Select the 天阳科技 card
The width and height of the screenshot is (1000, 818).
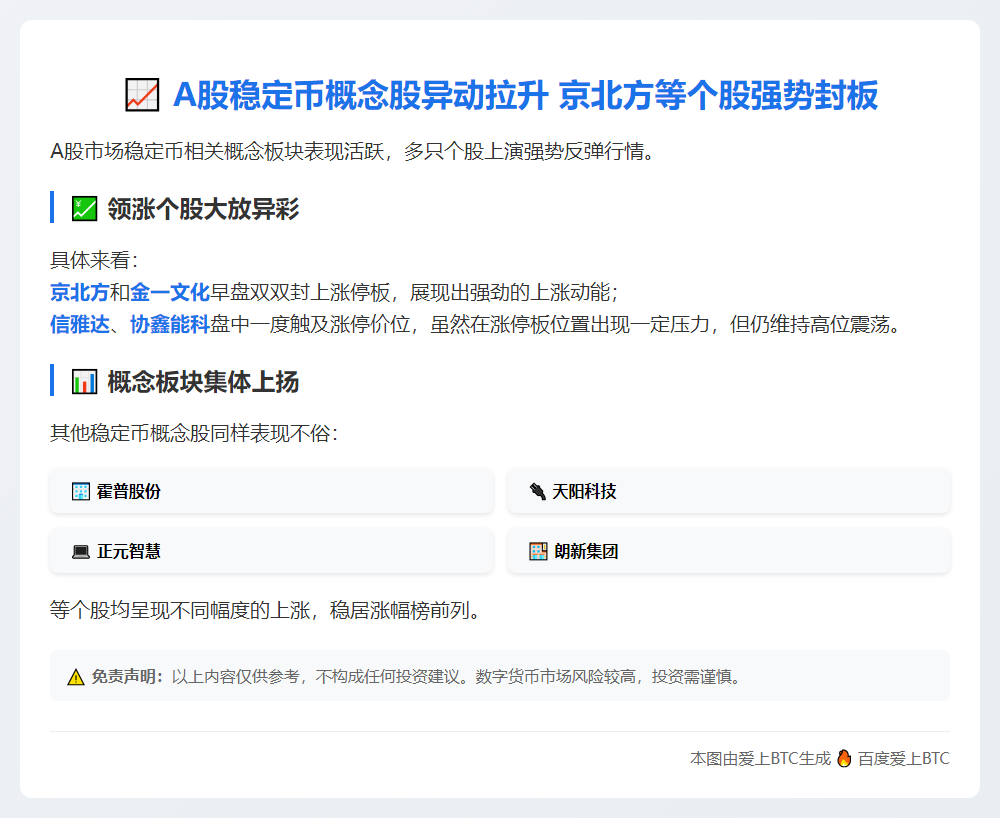729,491
